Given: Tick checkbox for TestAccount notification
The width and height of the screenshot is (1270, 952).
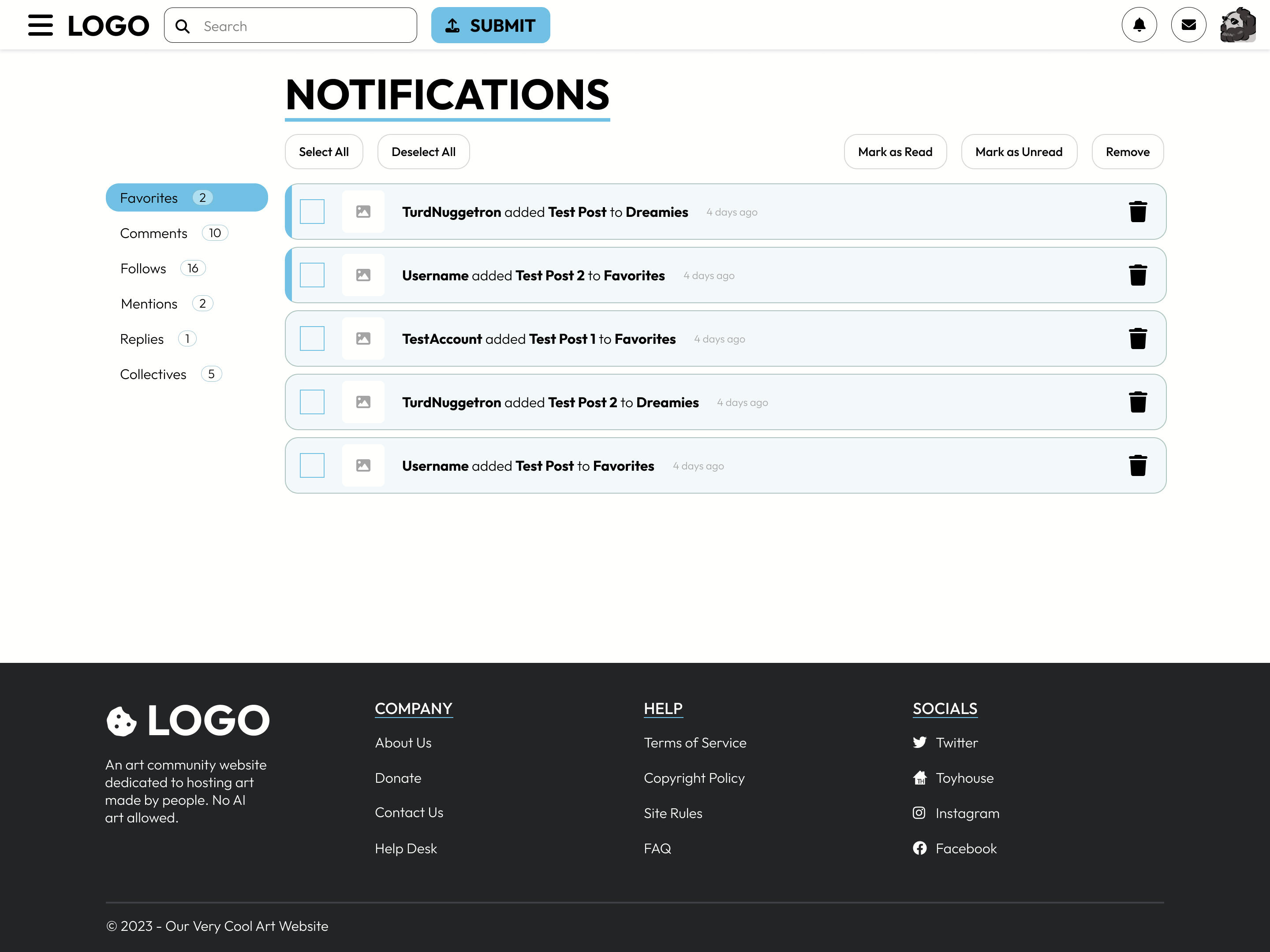Looking at the screenshot, I should pos(312,338).
